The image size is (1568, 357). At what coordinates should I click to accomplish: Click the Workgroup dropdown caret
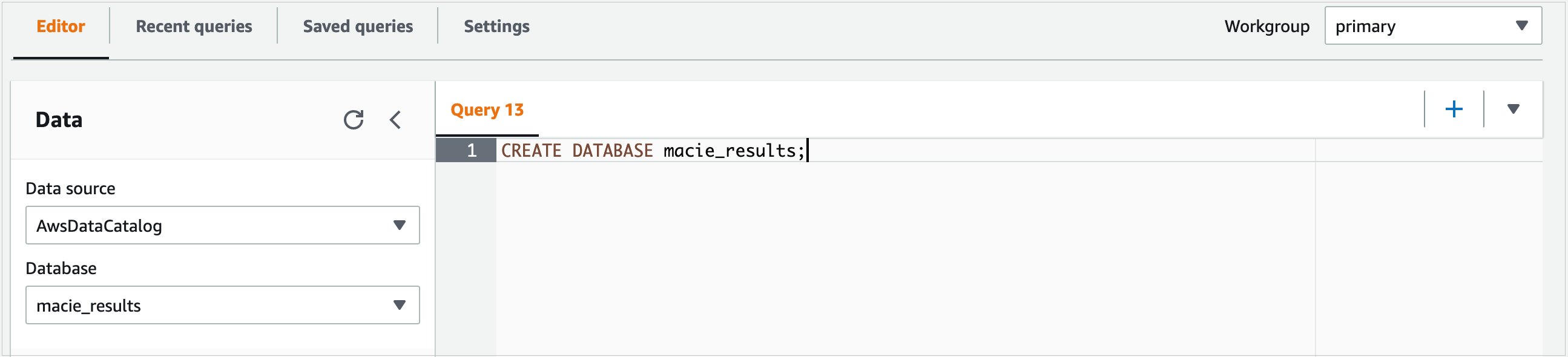point(1523,25)
